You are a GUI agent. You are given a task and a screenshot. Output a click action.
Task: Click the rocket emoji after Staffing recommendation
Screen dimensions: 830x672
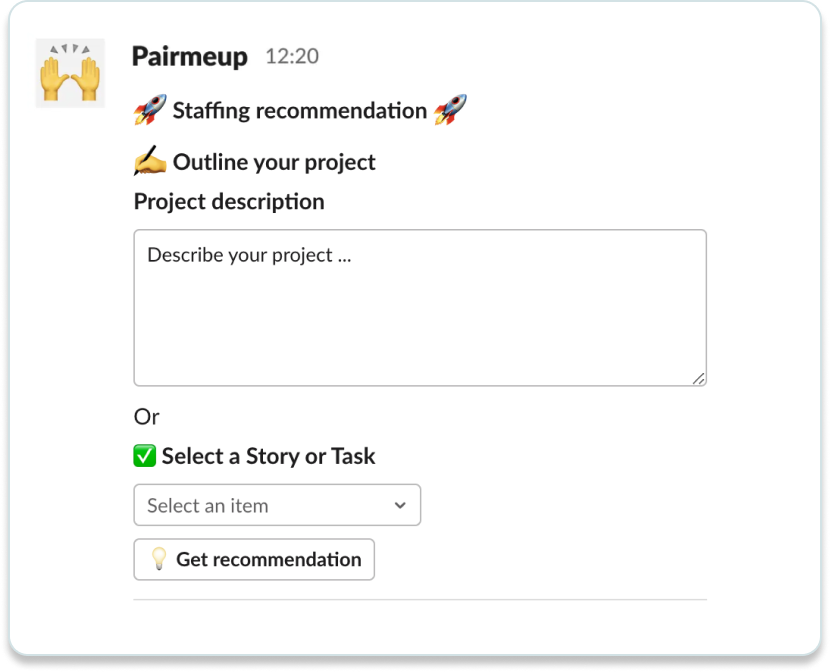pos(450,110)
